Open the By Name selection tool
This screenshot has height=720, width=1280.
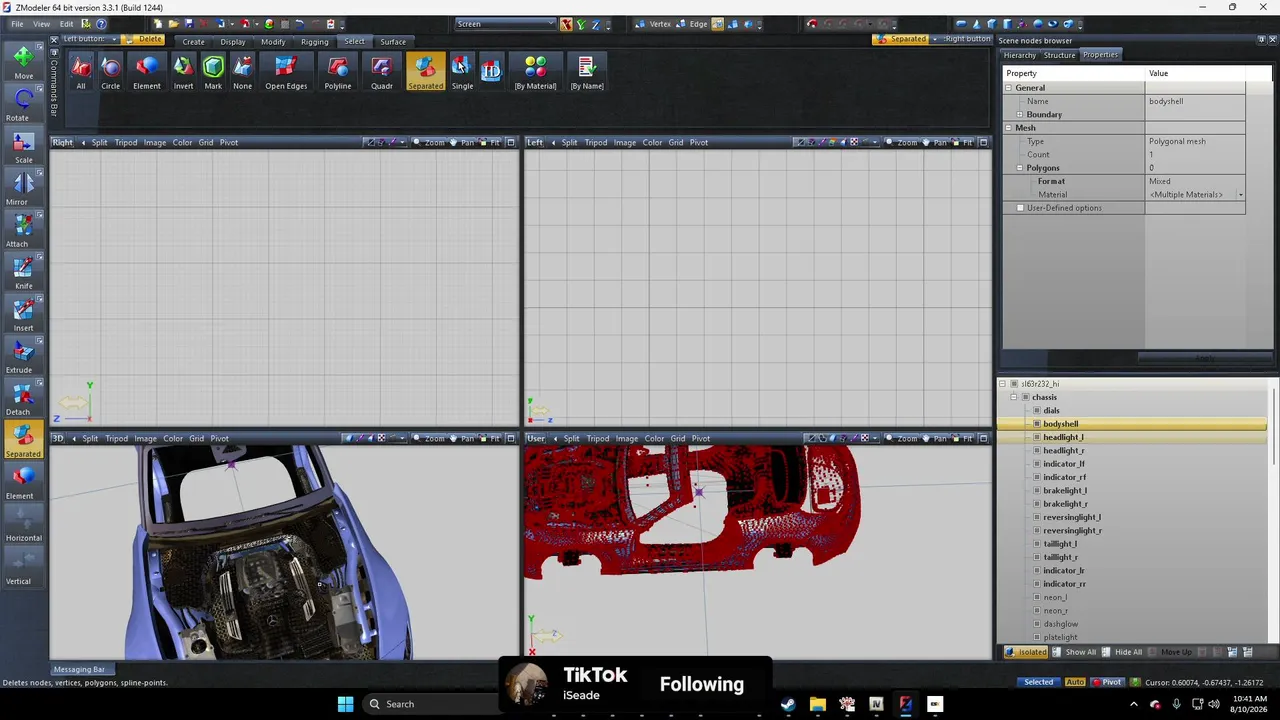point(587,72)
